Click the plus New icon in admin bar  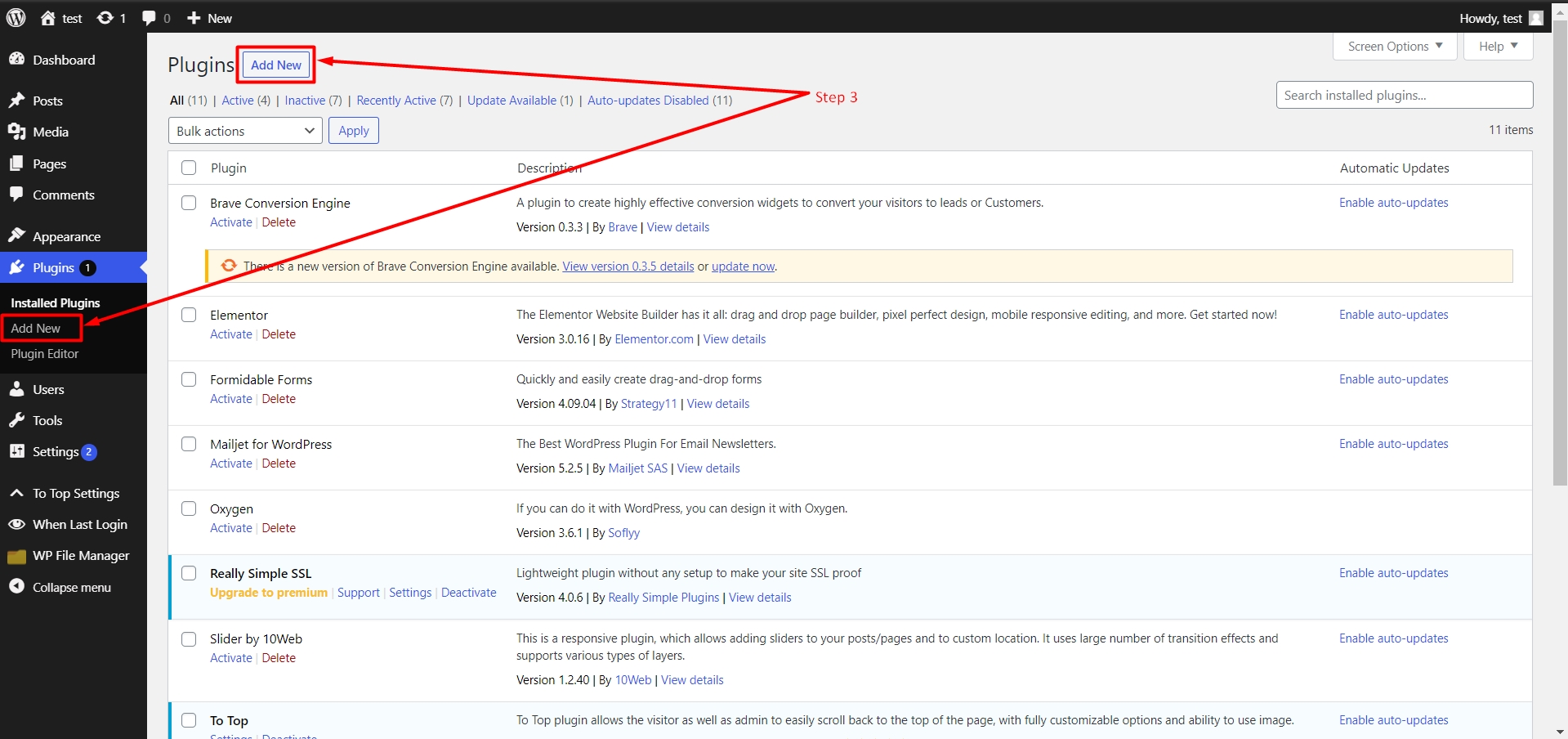pos(194,18)
